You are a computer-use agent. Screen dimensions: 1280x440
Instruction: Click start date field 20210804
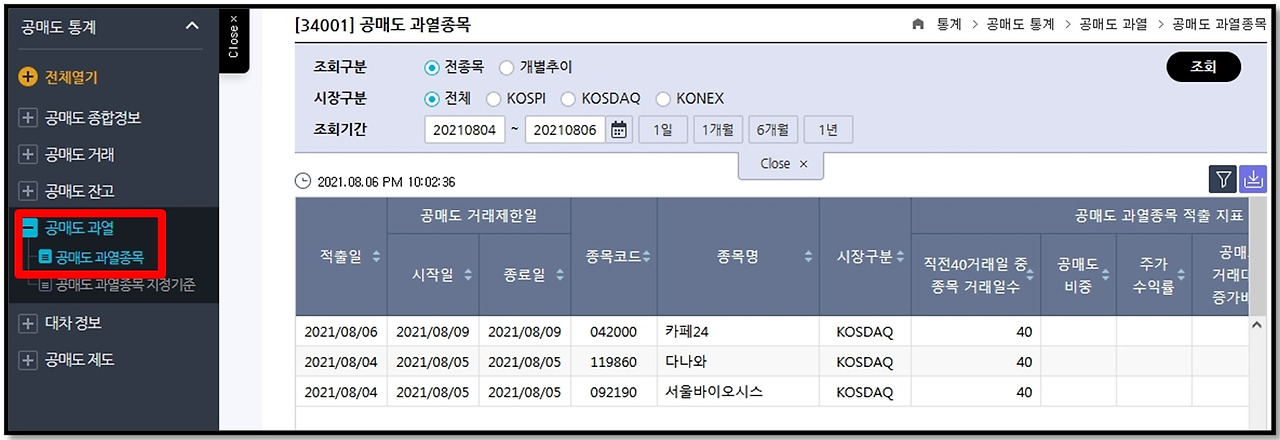(465, 130)
